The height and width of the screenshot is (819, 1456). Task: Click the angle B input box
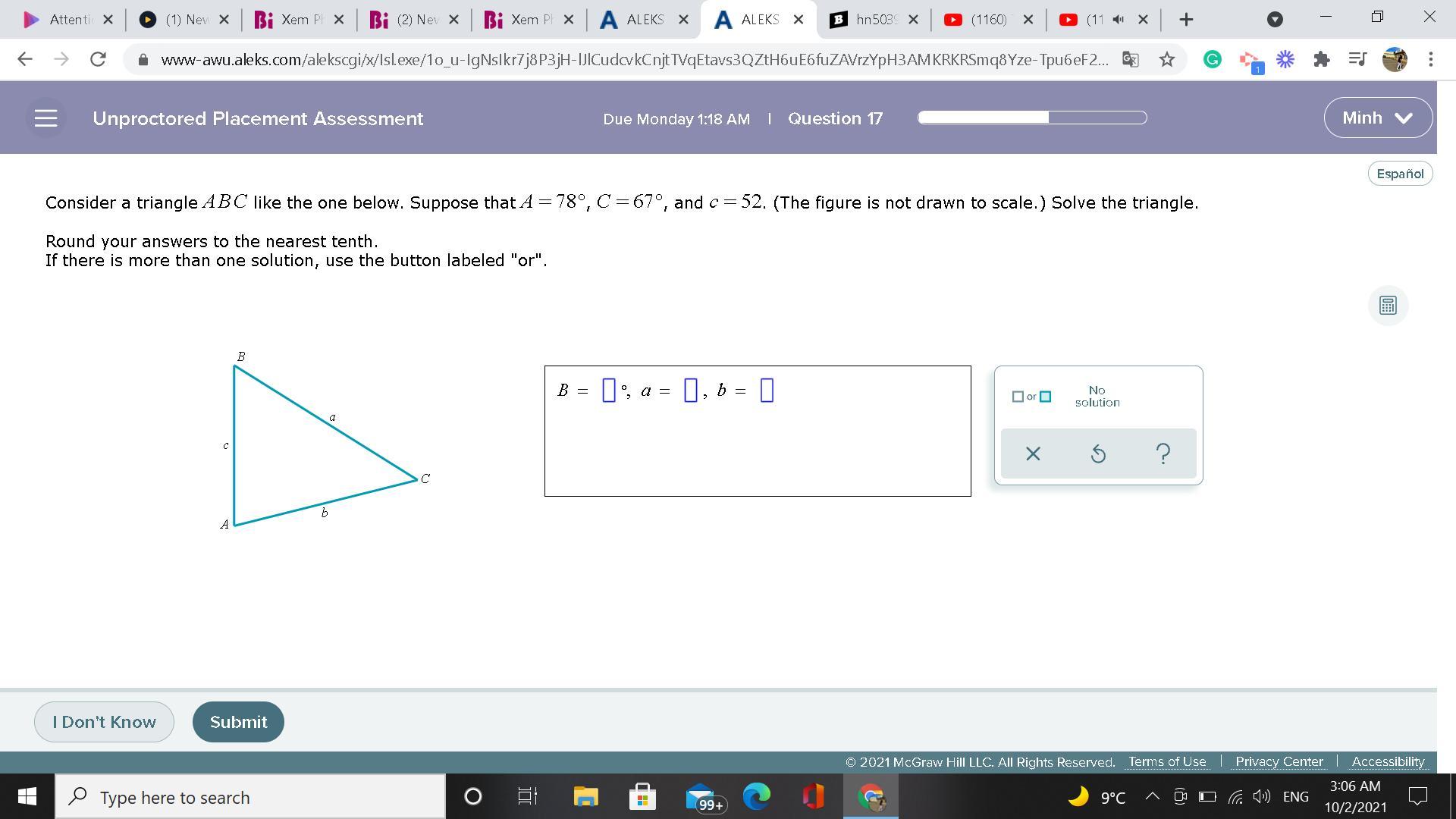pyautogui.click(x=608, y=391)
